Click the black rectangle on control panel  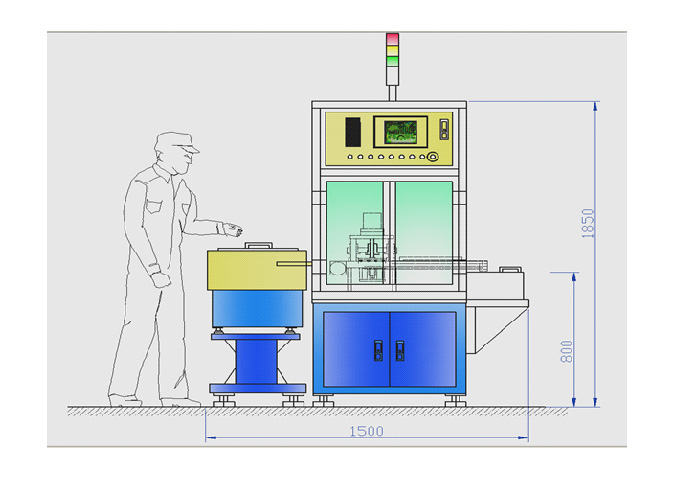click(x=353, y=132)
